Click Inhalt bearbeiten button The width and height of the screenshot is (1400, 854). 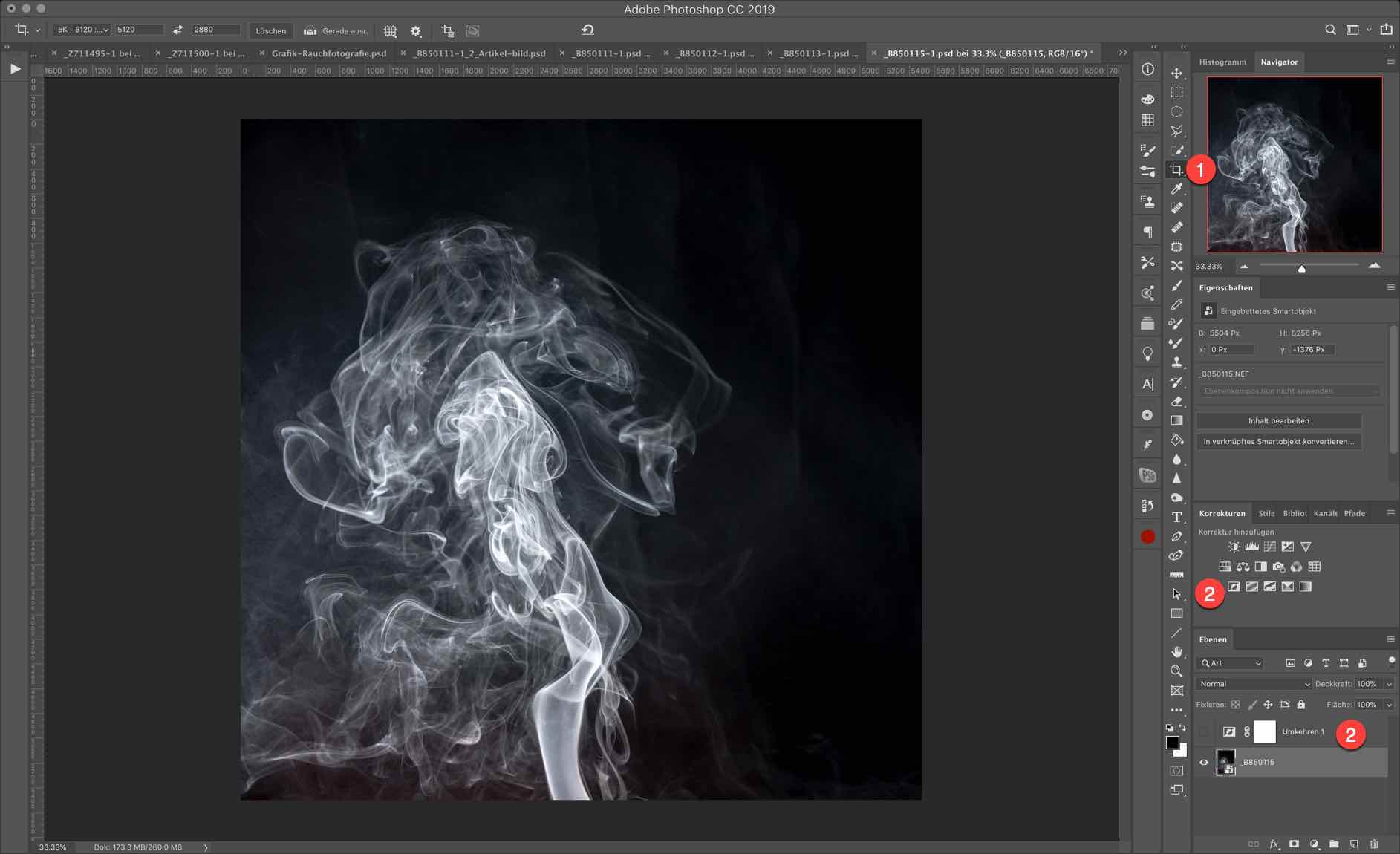coord(1278,420)
